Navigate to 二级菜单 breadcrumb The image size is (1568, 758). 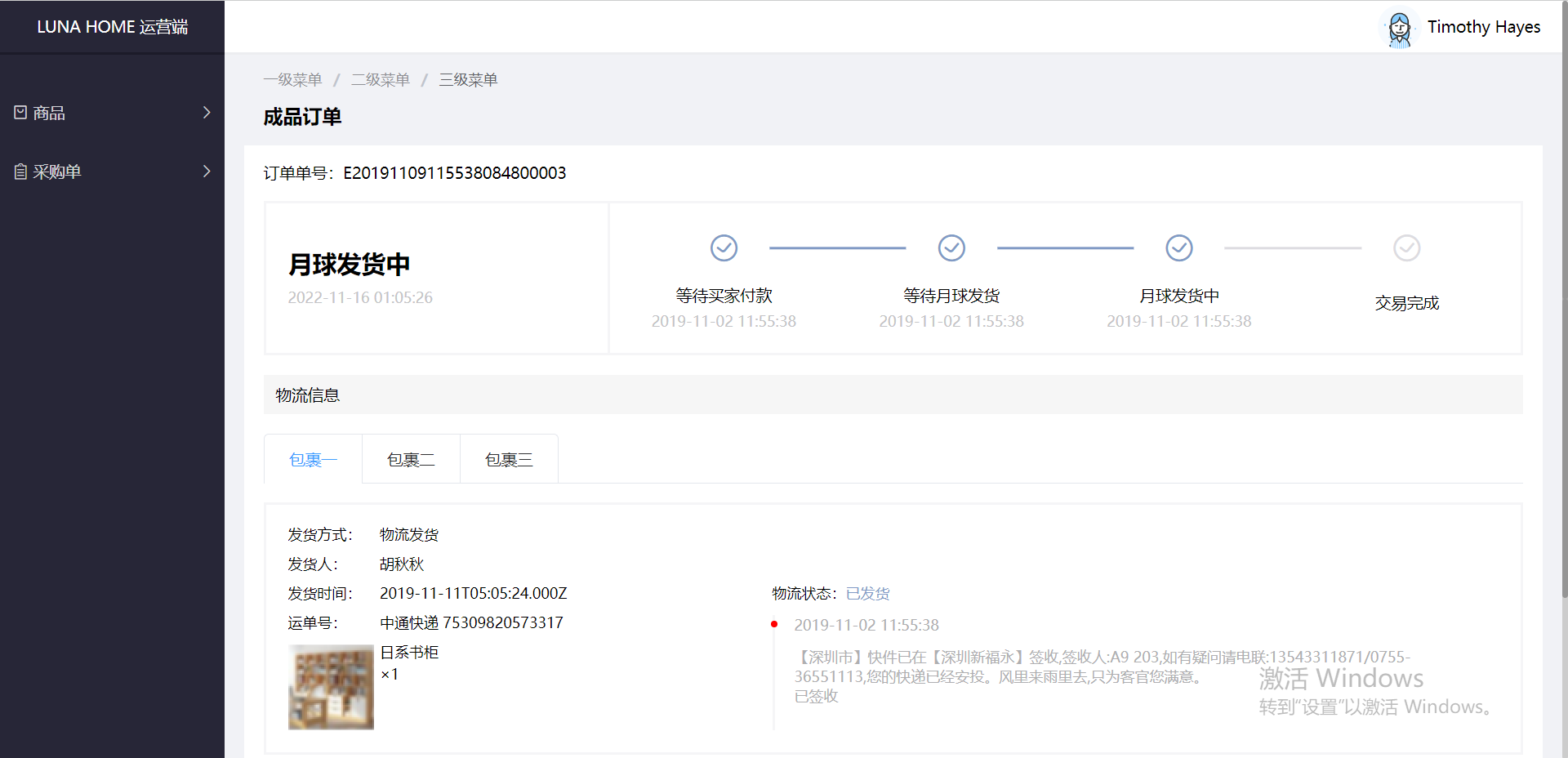click(x=381, y=79)
